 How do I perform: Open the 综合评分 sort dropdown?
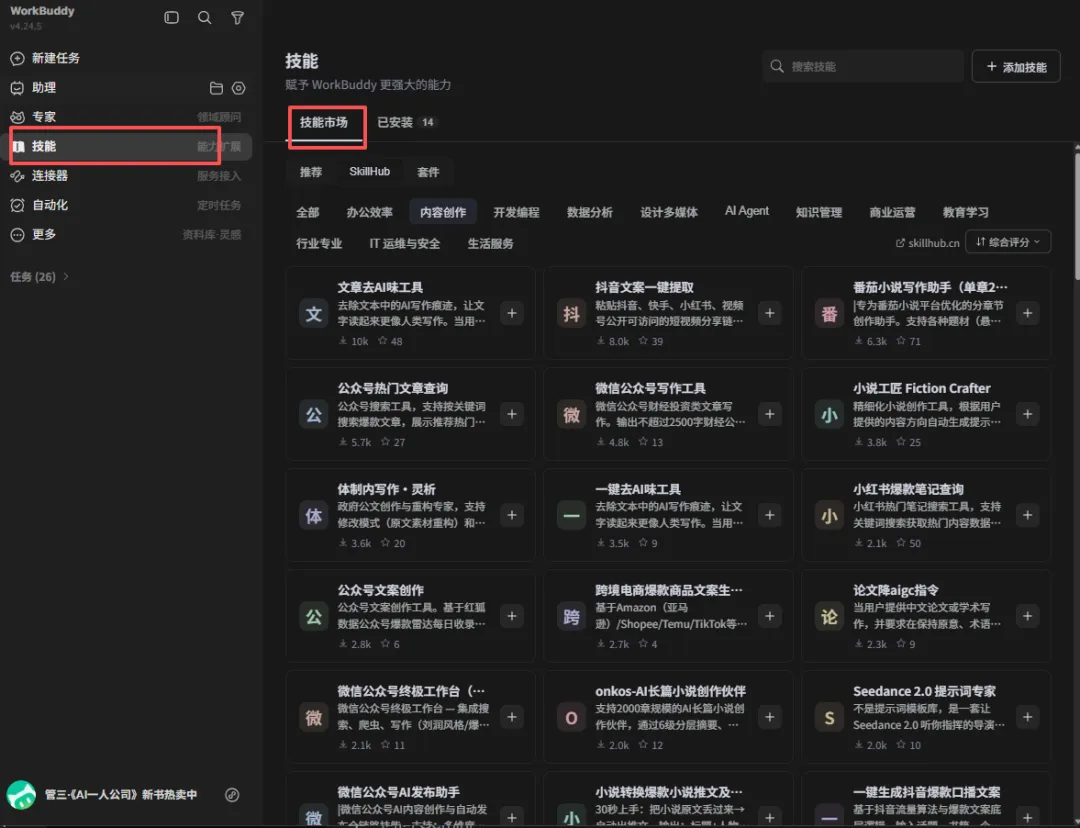coord(1008,242)
